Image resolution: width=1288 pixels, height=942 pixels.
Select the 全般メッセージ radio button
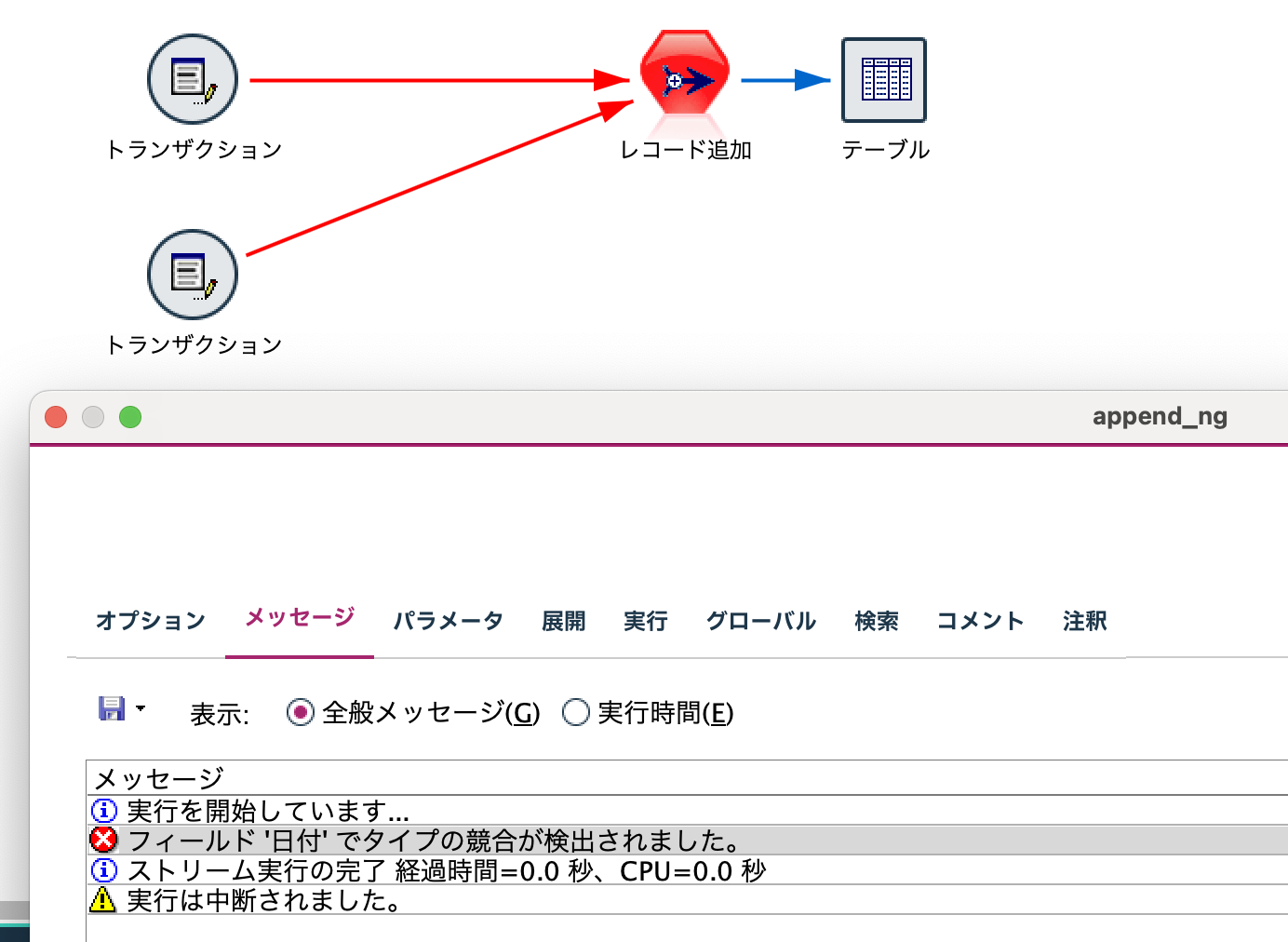300,712
